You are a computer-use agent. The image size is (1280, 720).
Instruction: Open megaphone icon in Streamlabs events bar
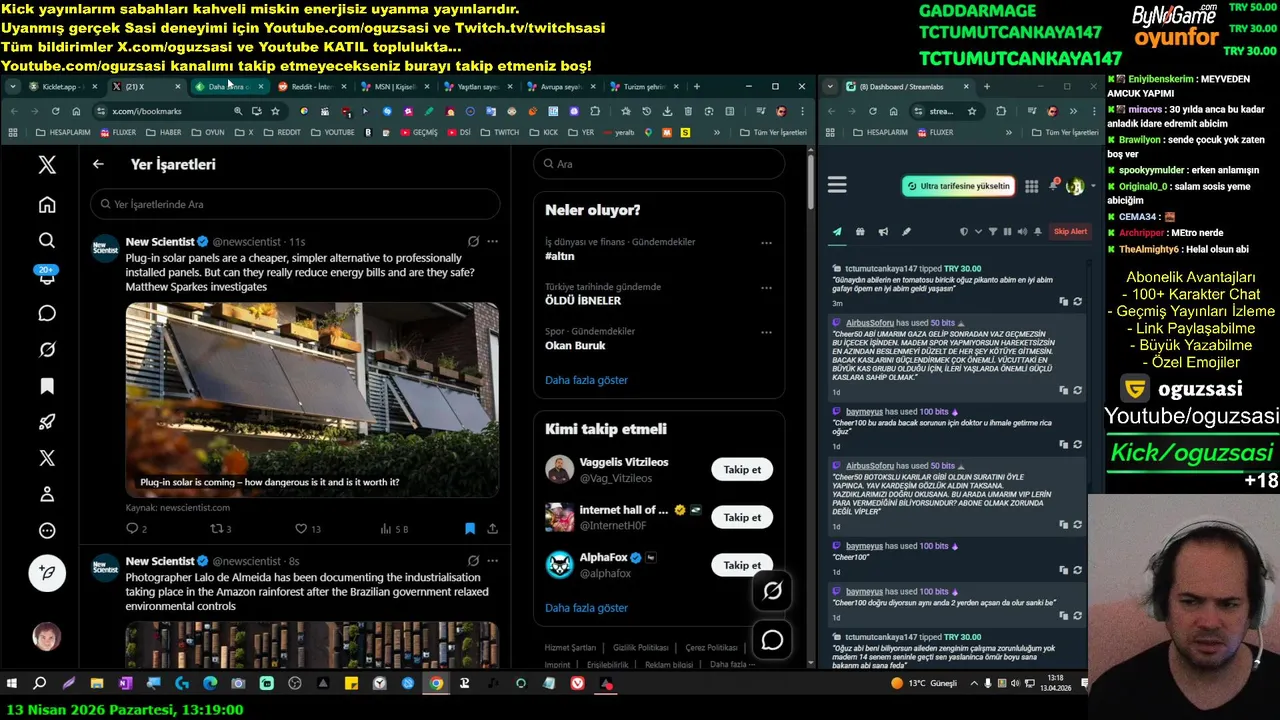tap(883, 232)
